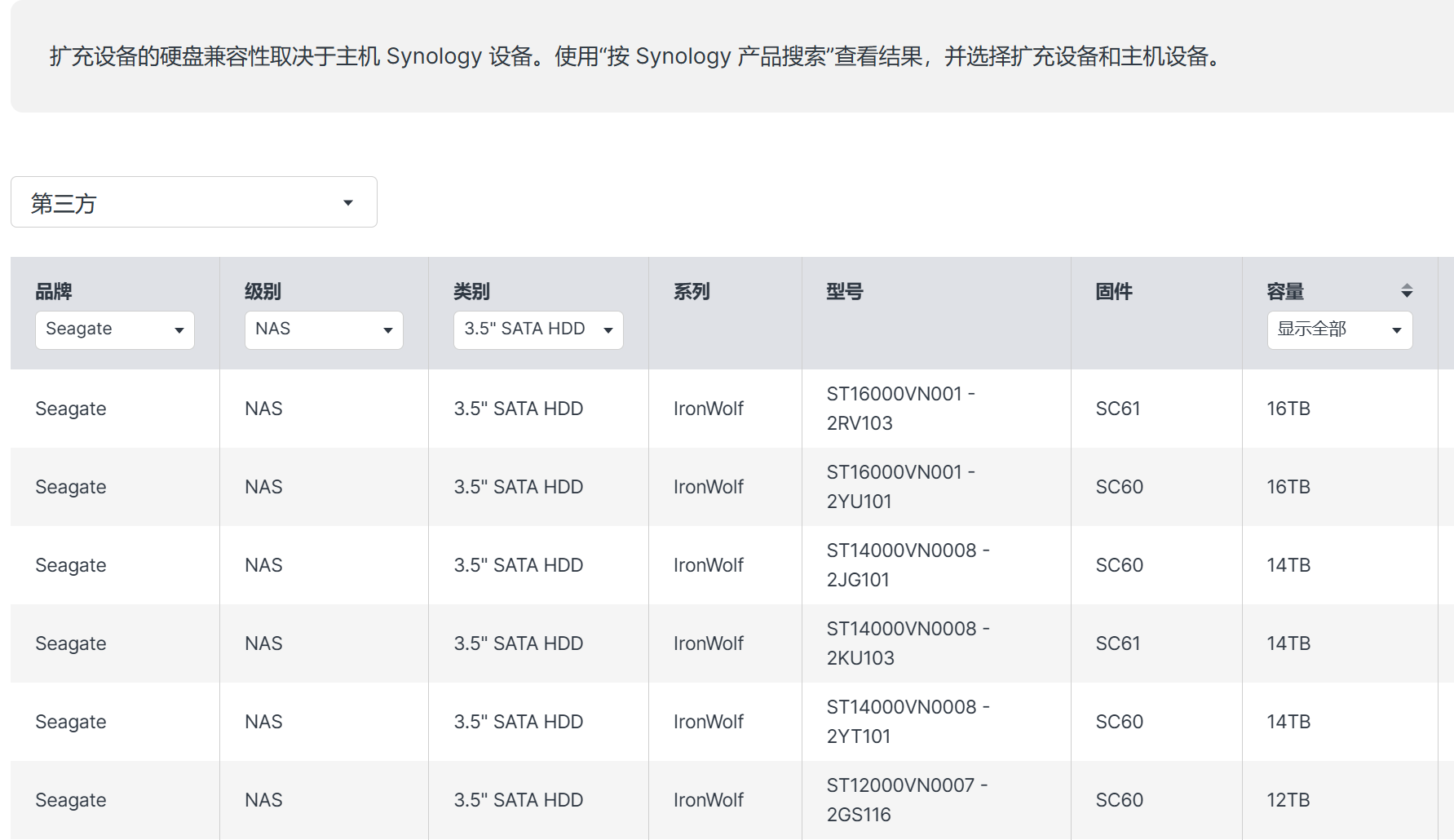Viewport: 1454px width, 840px height.
Task: Click model ST12000VN0007 - 2GS116
Action: [907, 800]
